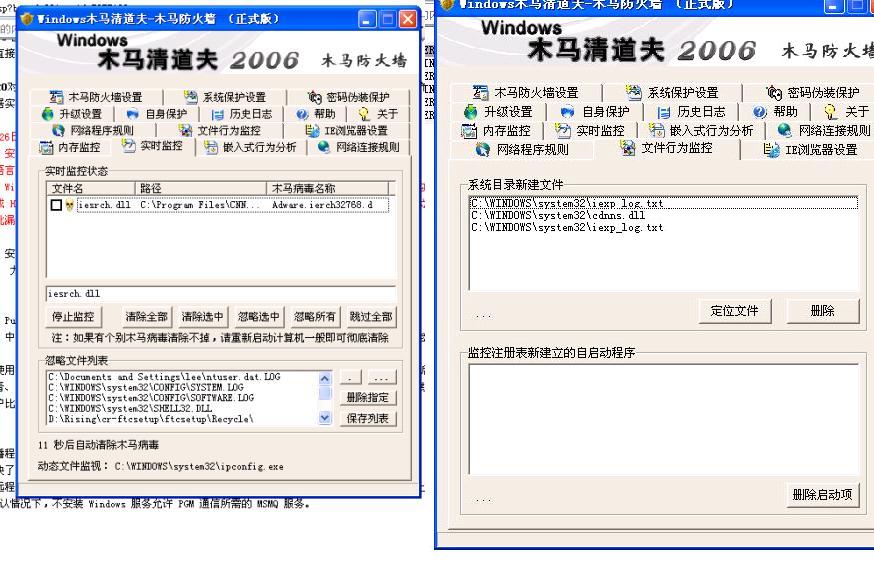This screenshot has height=567, width=874.
Task: Click the 帮助 icon in left window
Action: (x=302, y=114)
